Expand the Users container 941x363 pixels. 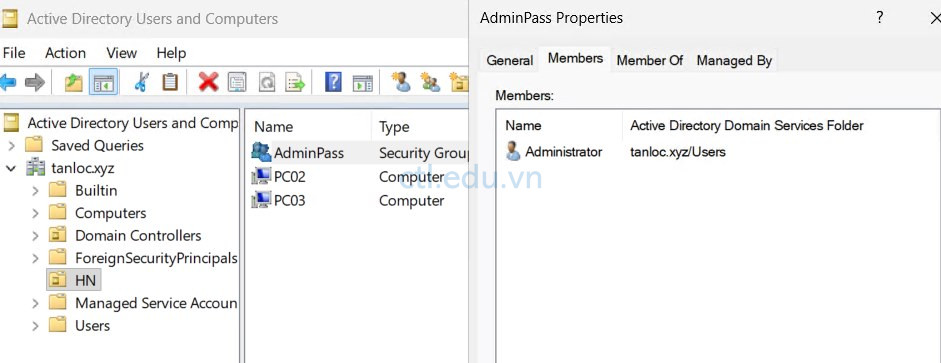[35, 326]
